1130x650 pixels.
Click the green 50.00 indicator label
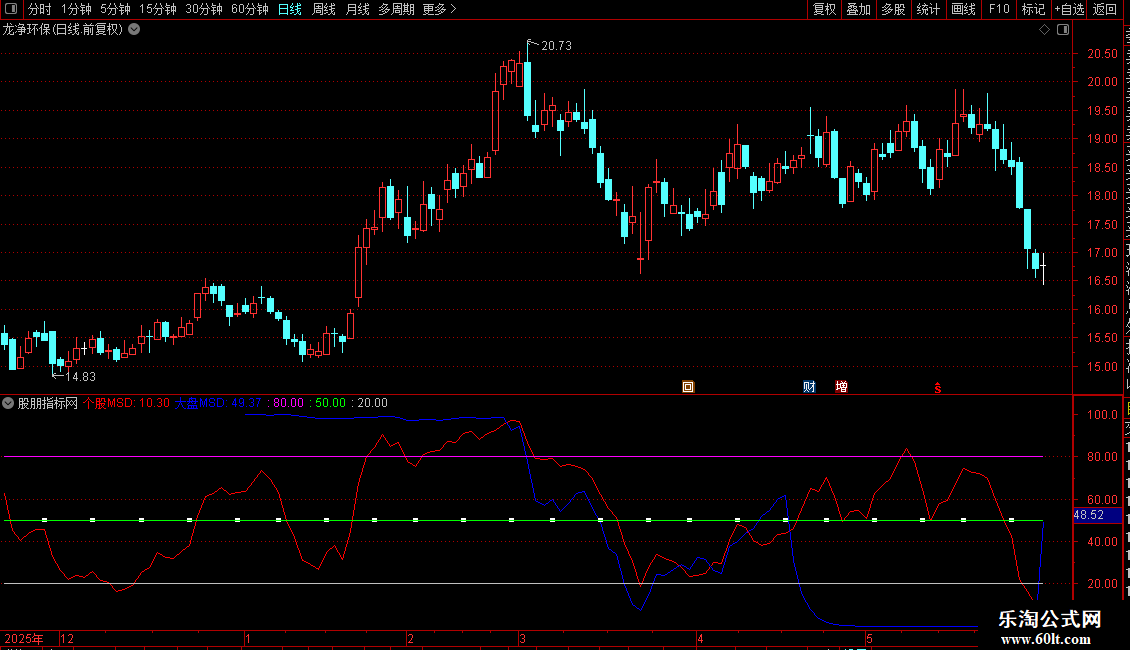[331, 404]
